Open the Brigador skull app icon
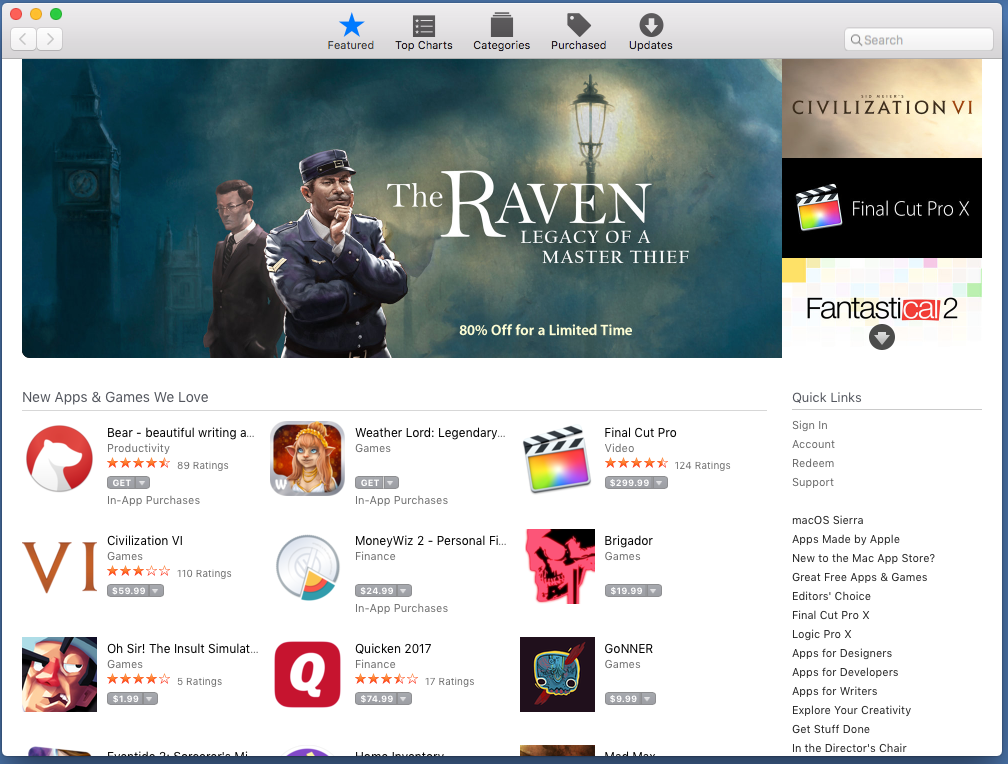1008x764 pixels. click(x=557, y=566)
